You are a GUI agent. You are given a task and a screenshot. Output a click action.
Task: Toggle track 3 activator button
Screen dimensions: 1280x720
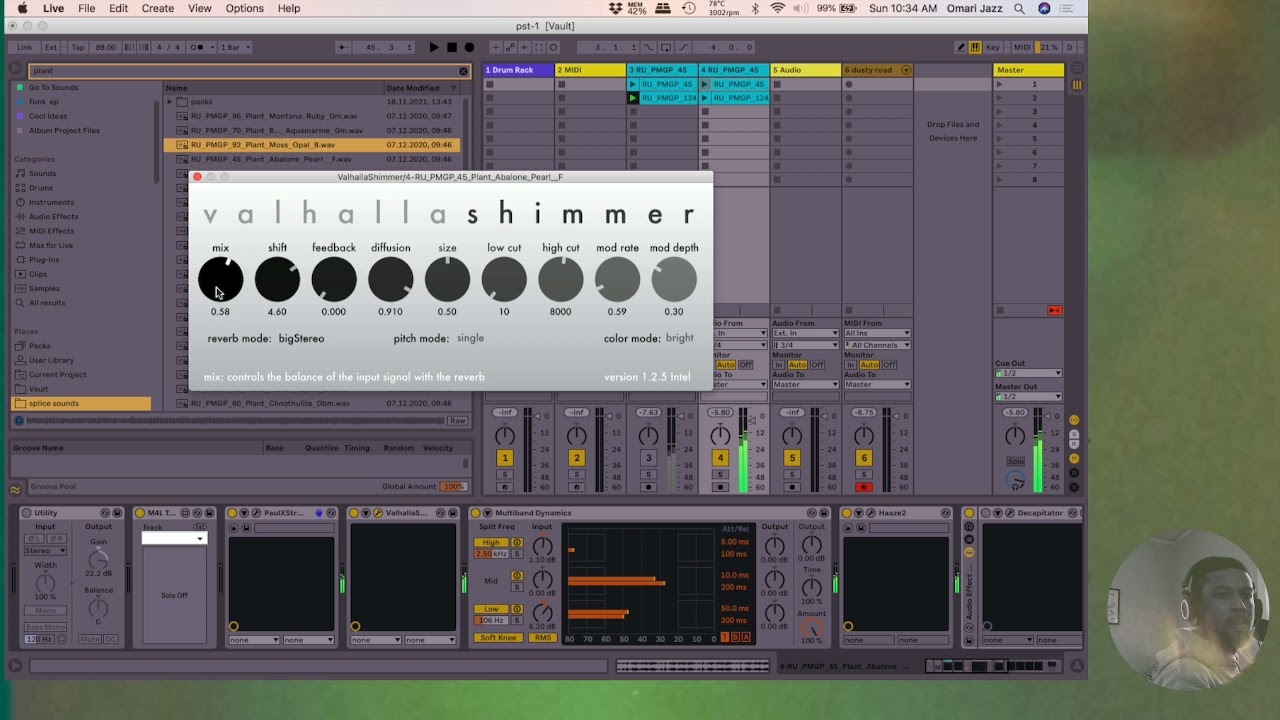648,458
